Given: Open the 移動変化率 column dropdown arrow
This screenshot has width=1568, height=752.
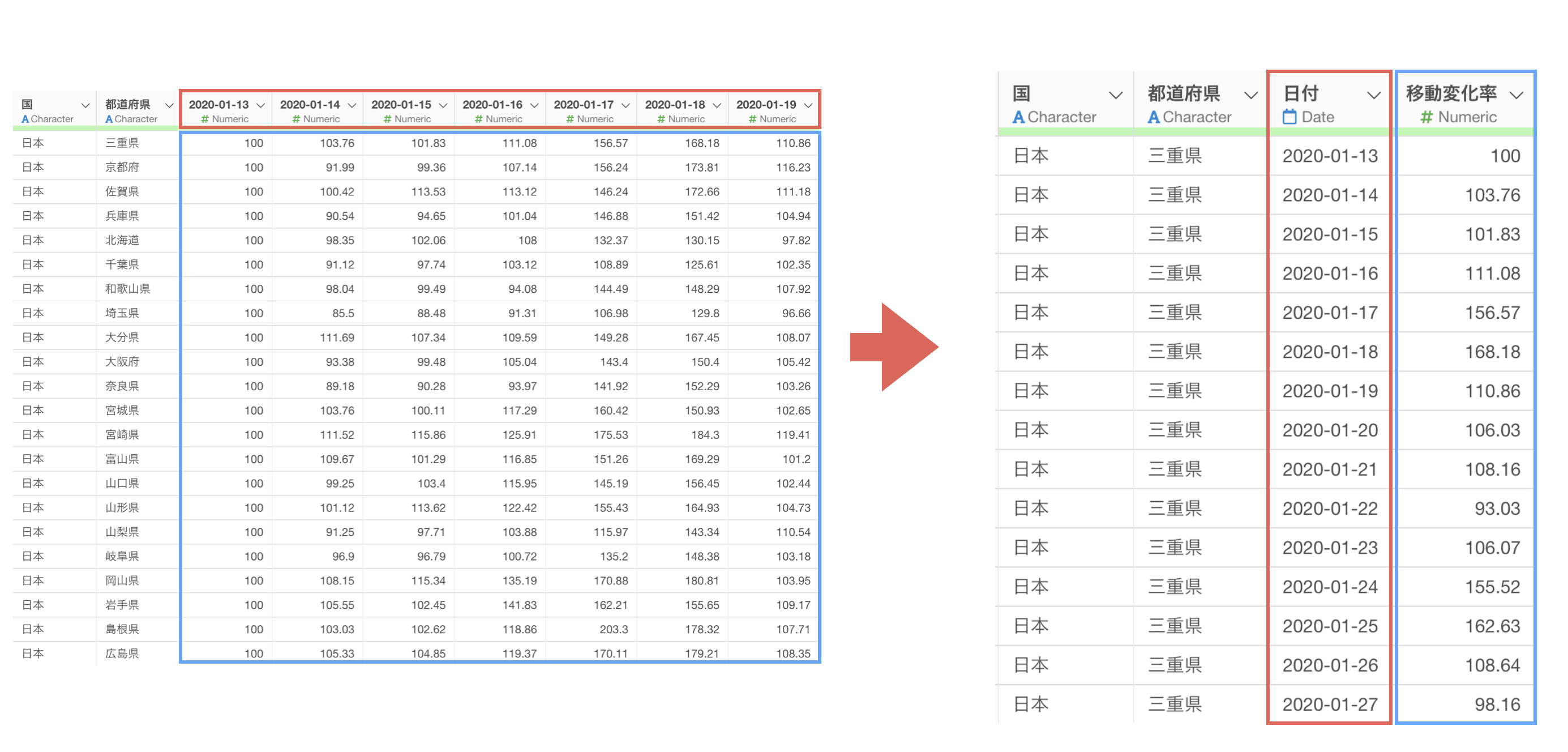Looking at the screenshot, I should point(1516,95).
